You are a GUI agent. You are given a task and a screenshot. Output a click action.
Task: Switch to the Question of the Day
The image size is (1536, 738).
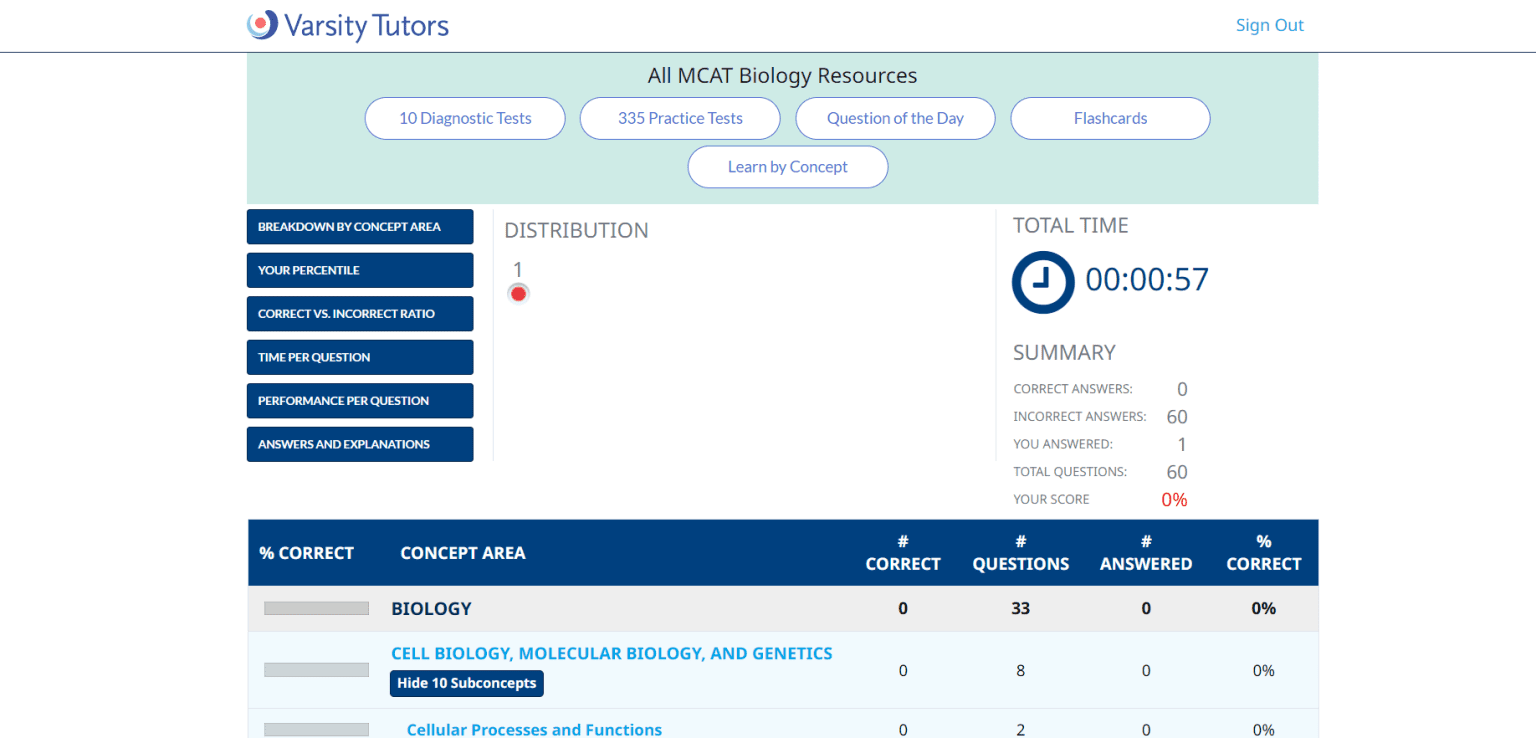[x=895, y=118]
